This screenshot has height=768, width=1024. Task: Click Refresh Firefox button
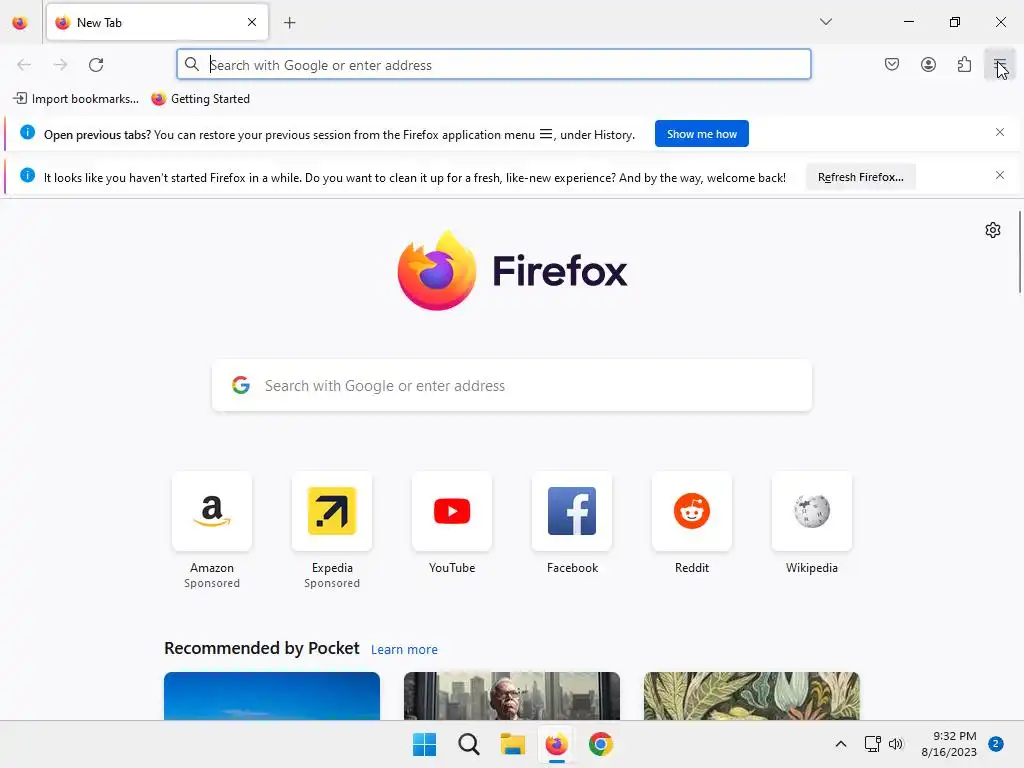(861, 177)
